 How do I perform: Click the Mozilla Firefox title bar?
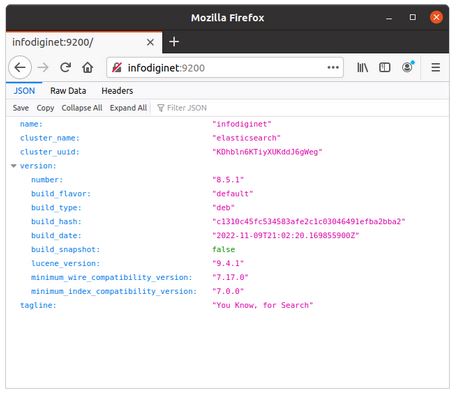coord(227,18)
